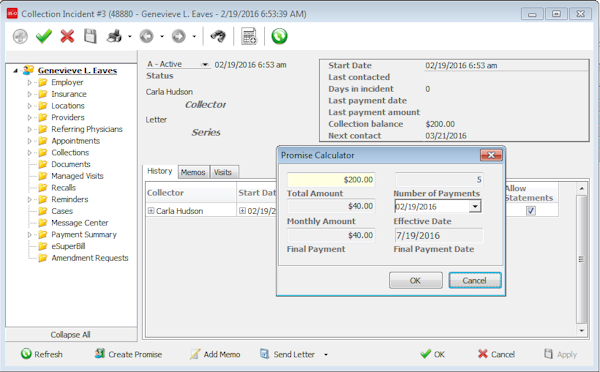Click the Monthly Amount $40.00 field
Image resolution: width=600 pixels, height=372 pixels.
(x=331, y=206)
